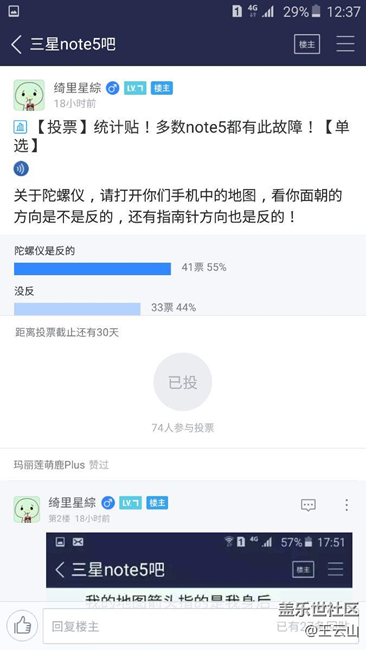The height and width of the screenshot is (650, 366).
Task: Tap the 已投 round vote button
Action: point(183,382)
